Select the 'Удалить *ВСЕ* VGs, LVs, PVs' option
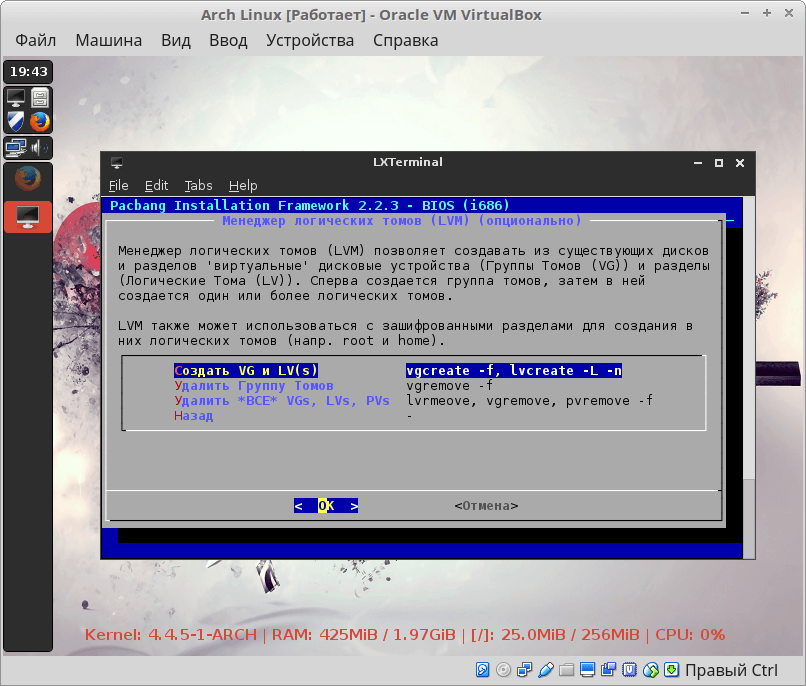Viewport: 806px width, 686px height. 282,400
